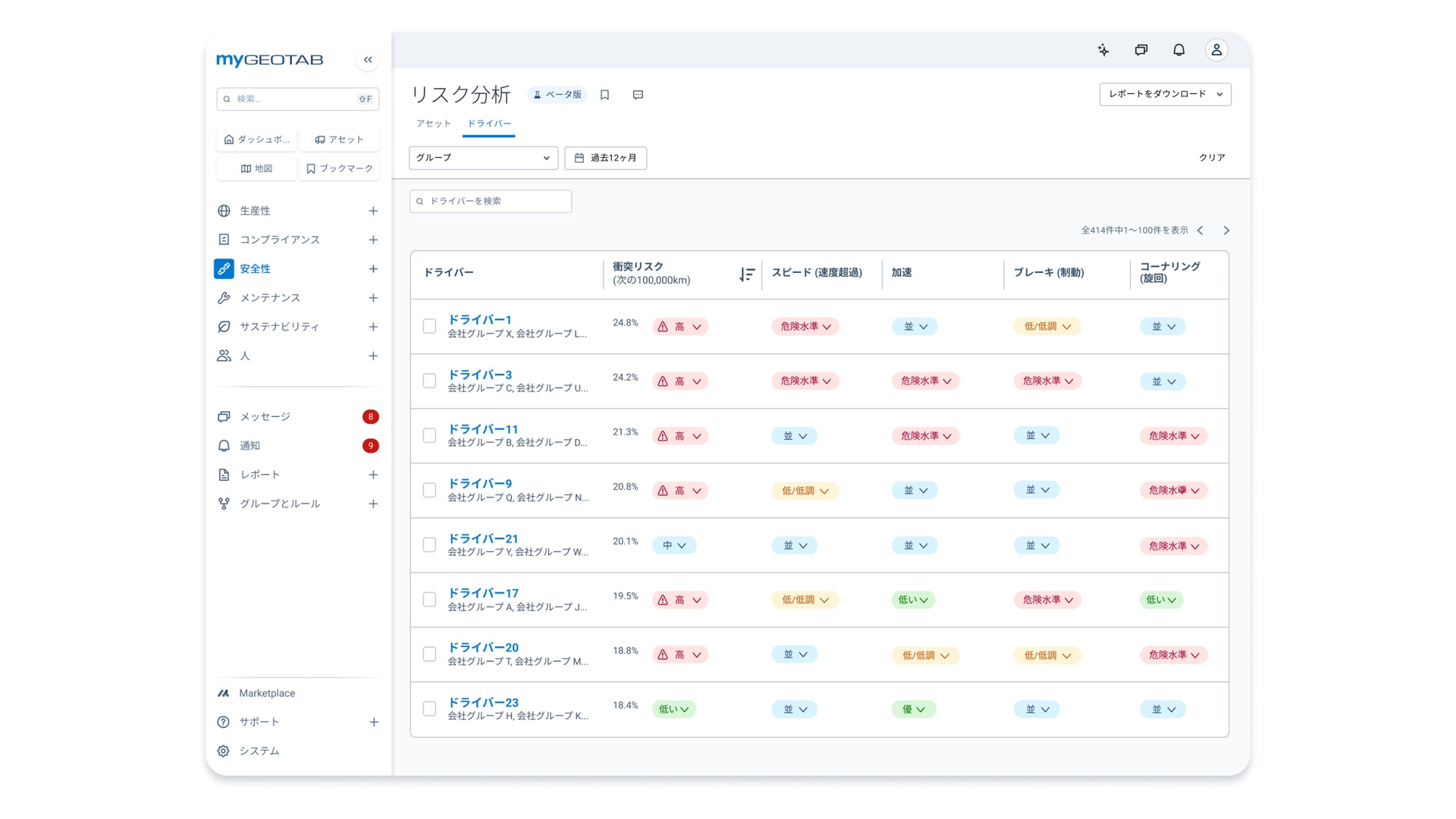This screenshot has height=819, width=1456.
Task: Expand レポート menu with plus
Action: (373, 475)
